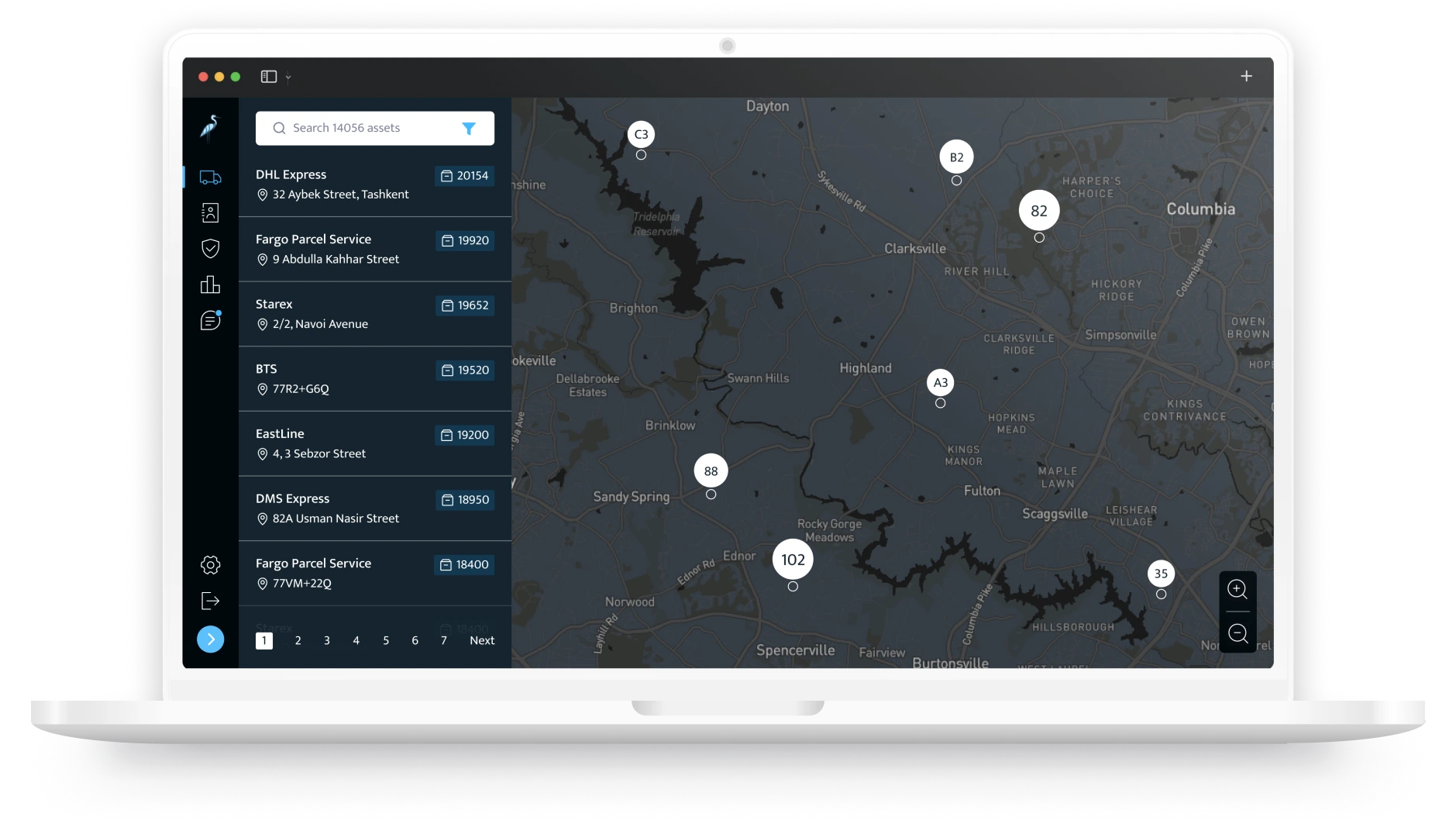Click location pin for 4, 3 Sebzor Street

(x=263, y=454)
